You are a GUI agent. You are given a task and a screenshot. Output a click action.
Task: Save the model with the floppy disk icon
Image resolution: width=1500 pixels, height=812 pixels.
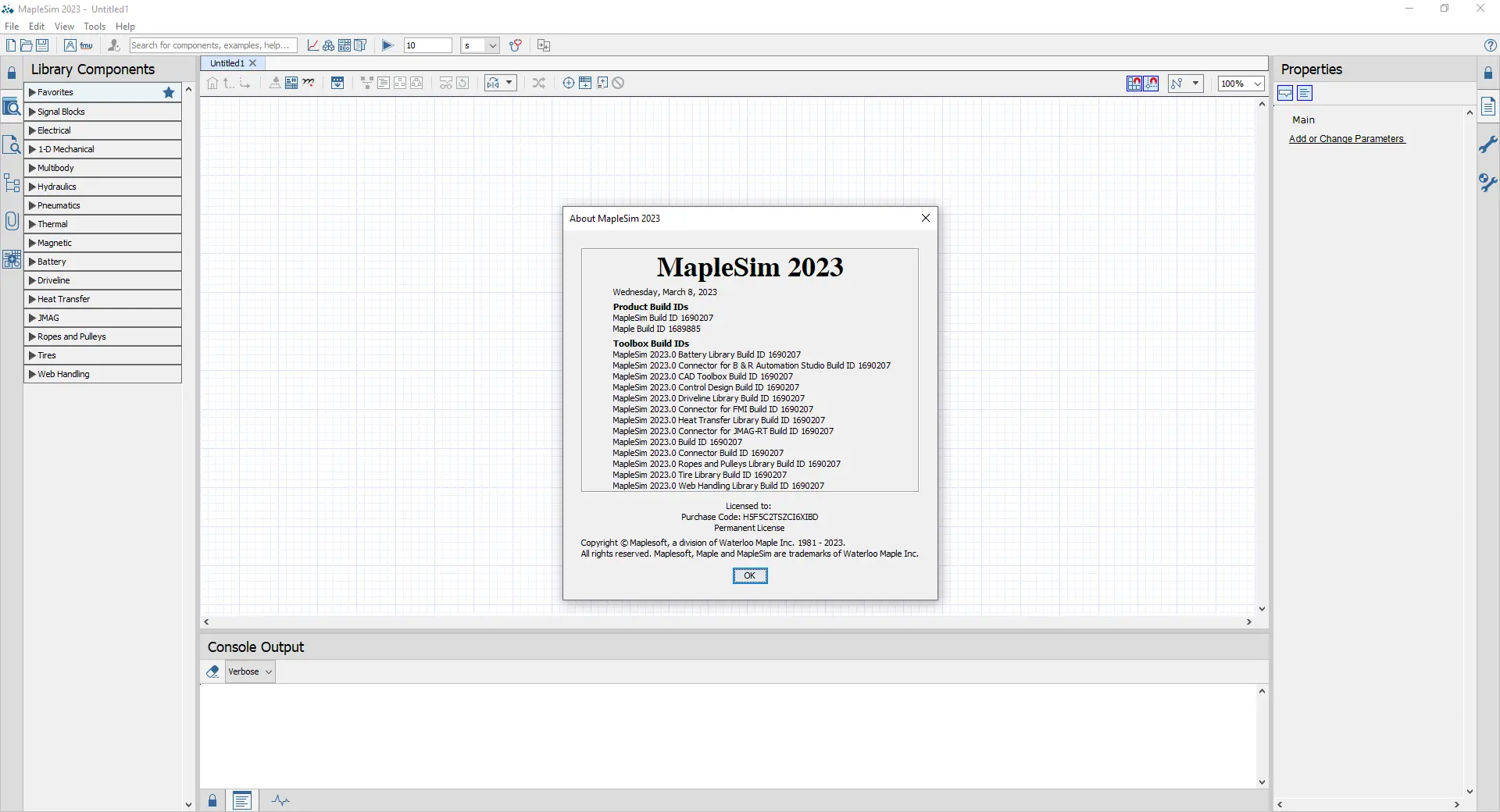point(42,45)
